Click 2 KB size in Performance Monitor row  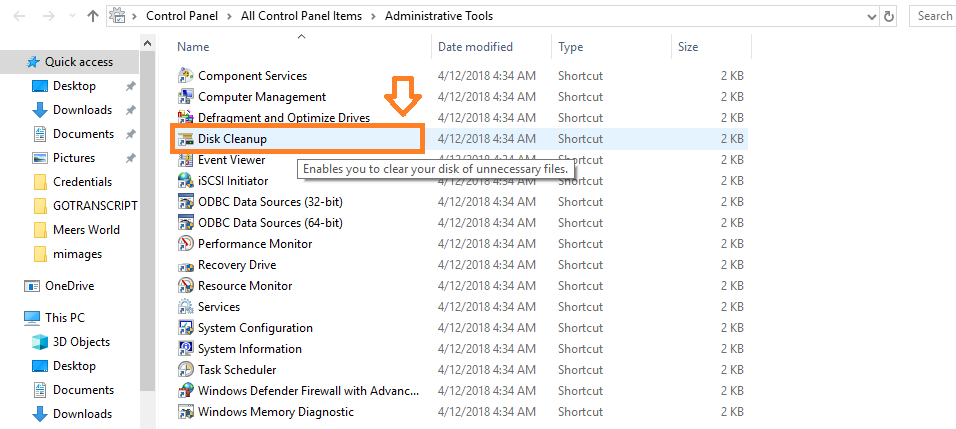(x=732, y=244)
